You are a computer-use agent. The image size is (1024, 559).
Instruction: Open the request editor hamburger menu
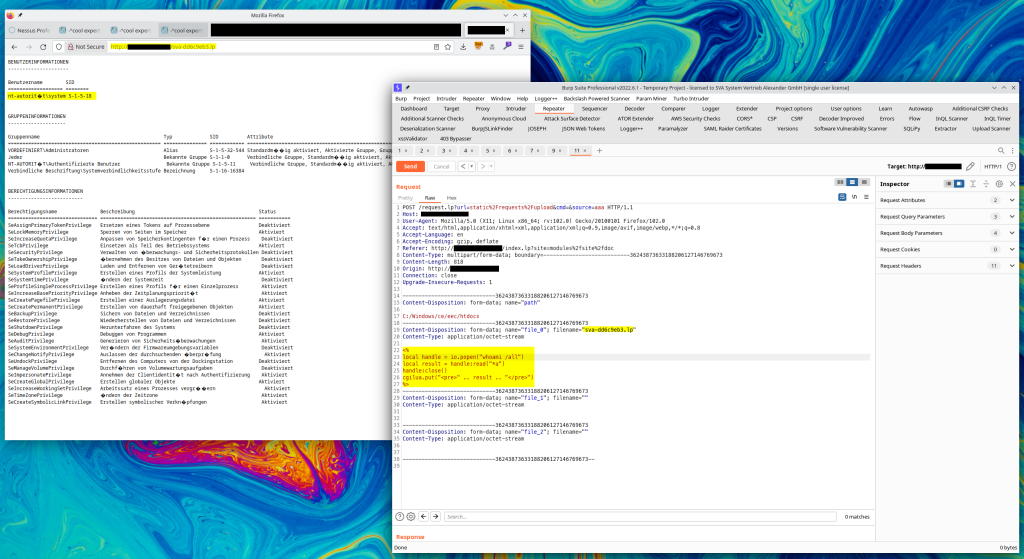[866, 197]
